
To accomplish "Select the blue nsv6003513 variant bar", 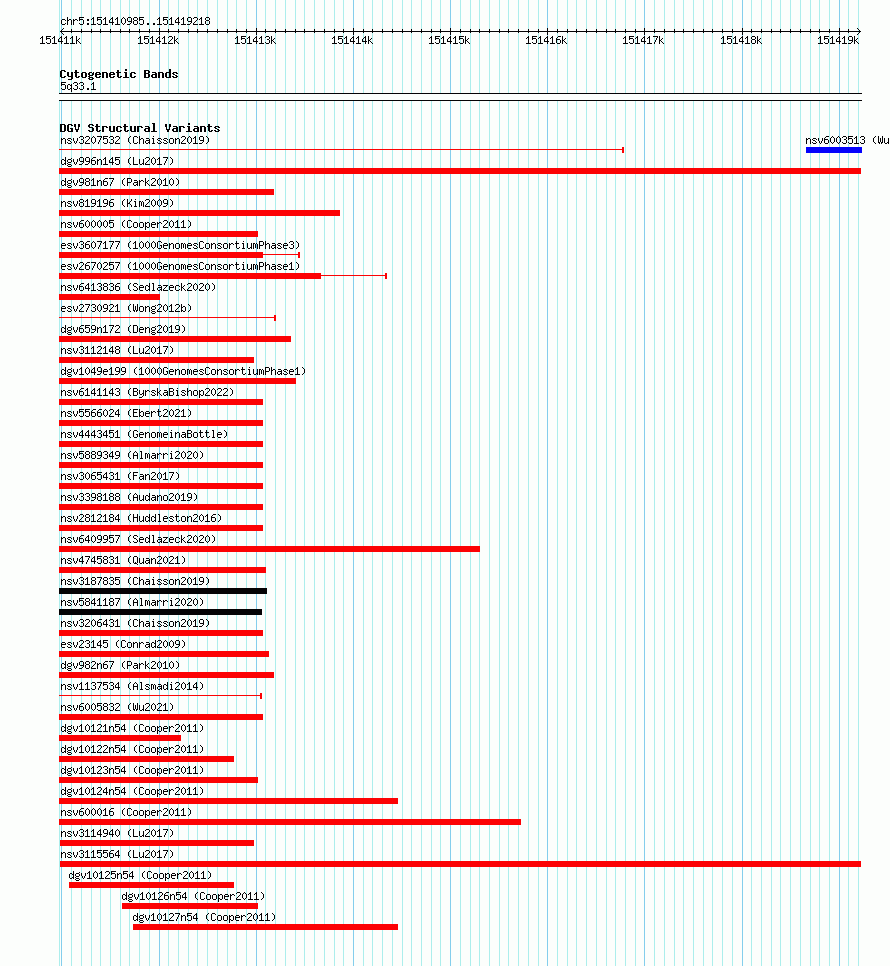I will tap(833, 150).
